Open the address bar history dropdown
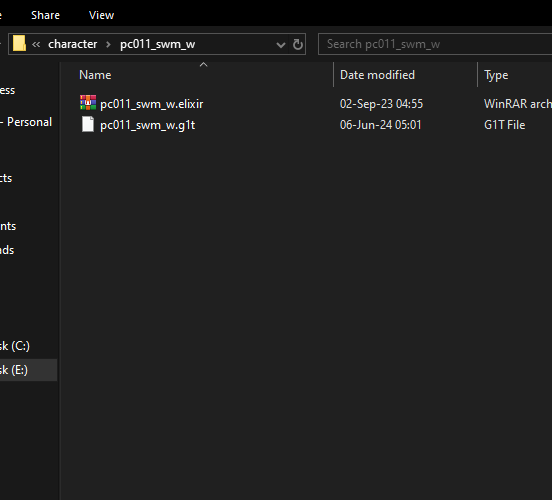 click(281, 45)
